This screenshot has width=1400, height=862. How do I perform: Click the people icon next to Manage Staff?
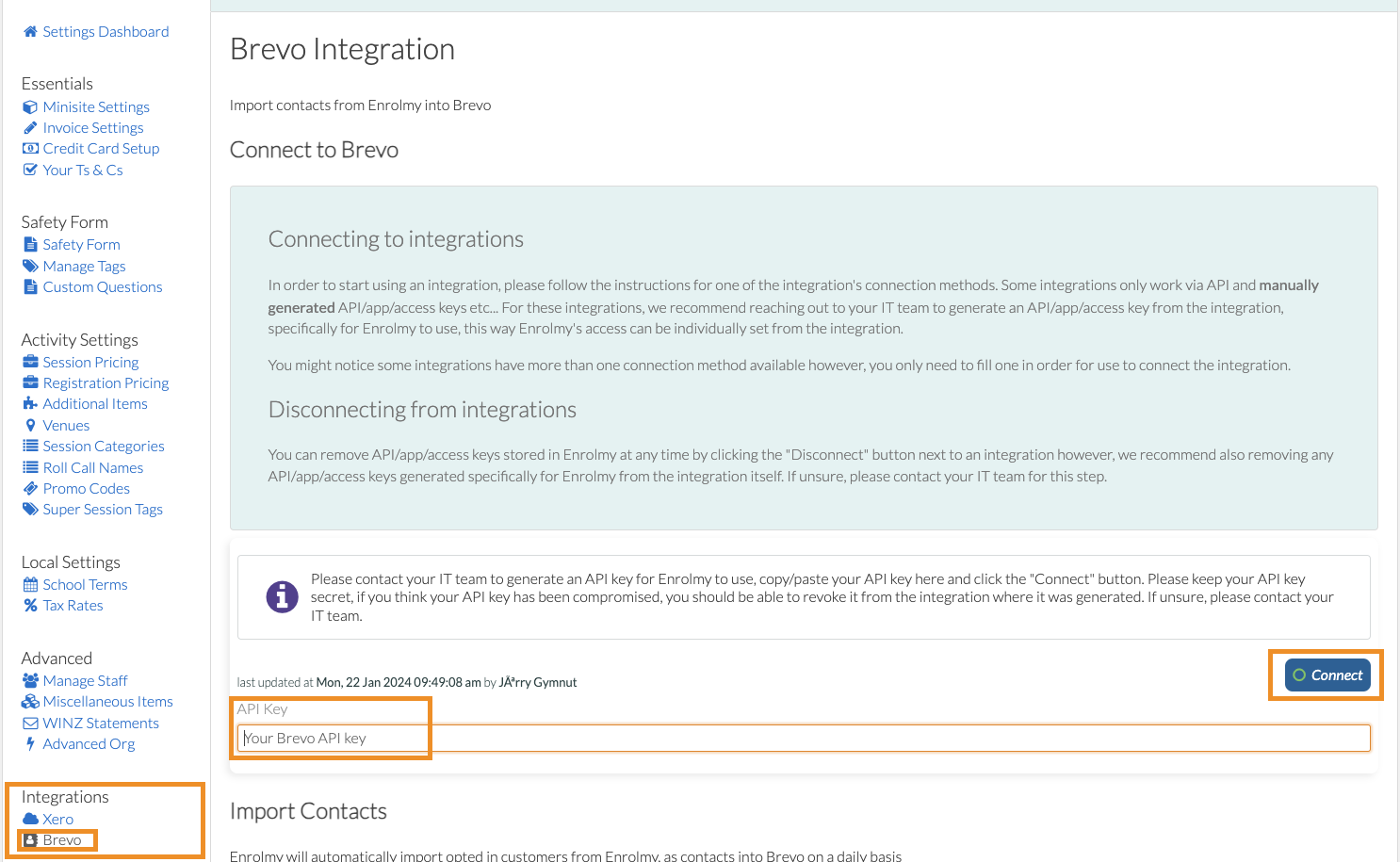(30, 681)
